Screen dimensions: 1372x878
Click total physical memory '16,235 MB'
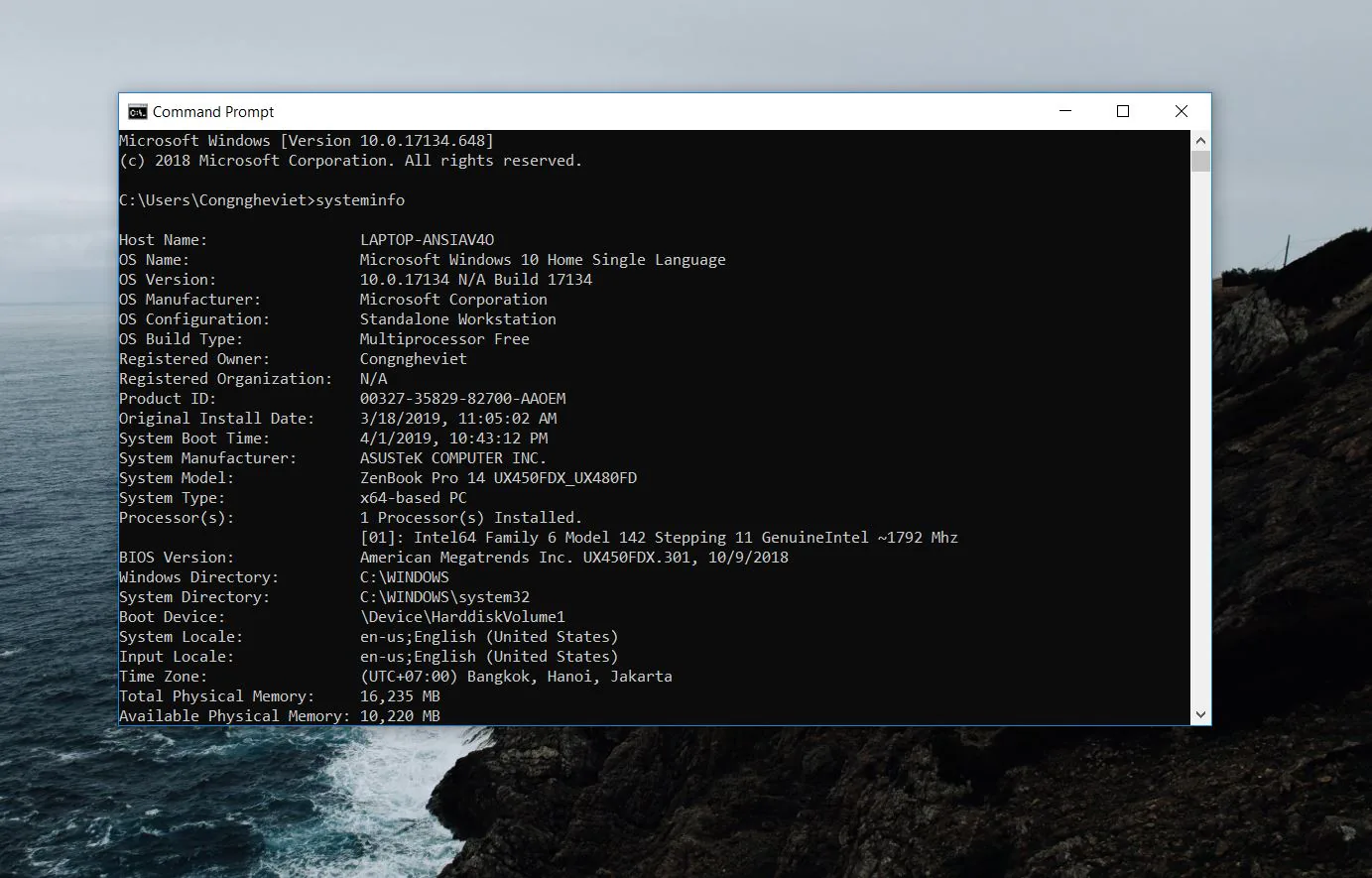pyautogui.click(x=400, y=696)
